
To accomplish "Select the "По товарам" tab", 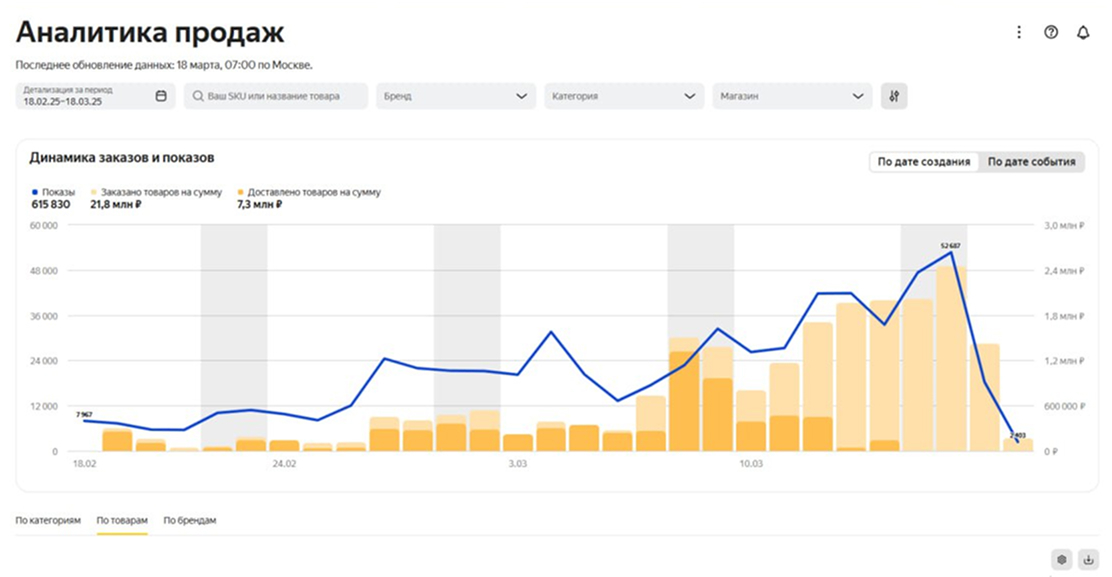I will [122, 520].
